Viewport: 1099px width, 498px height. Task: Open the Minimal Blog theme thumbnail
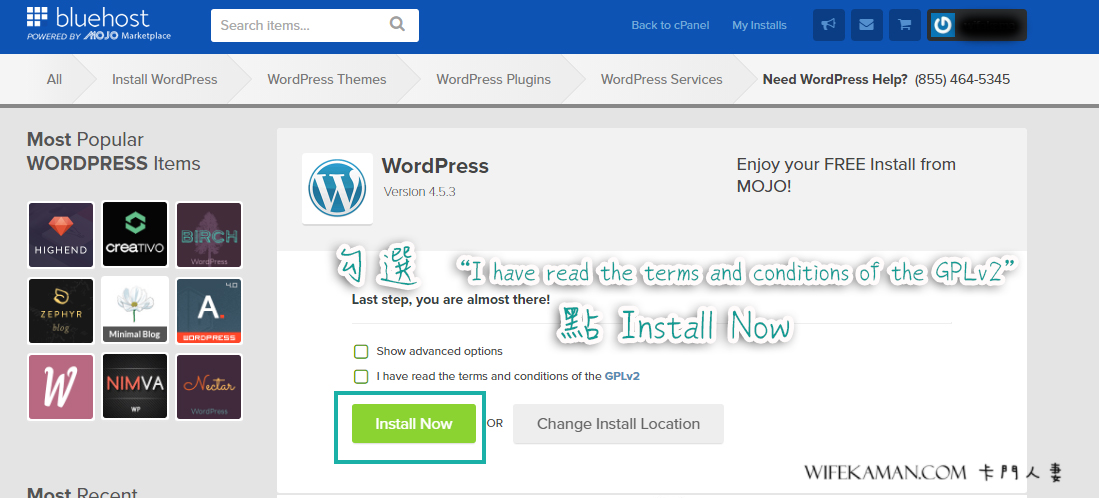pos(135,310)
